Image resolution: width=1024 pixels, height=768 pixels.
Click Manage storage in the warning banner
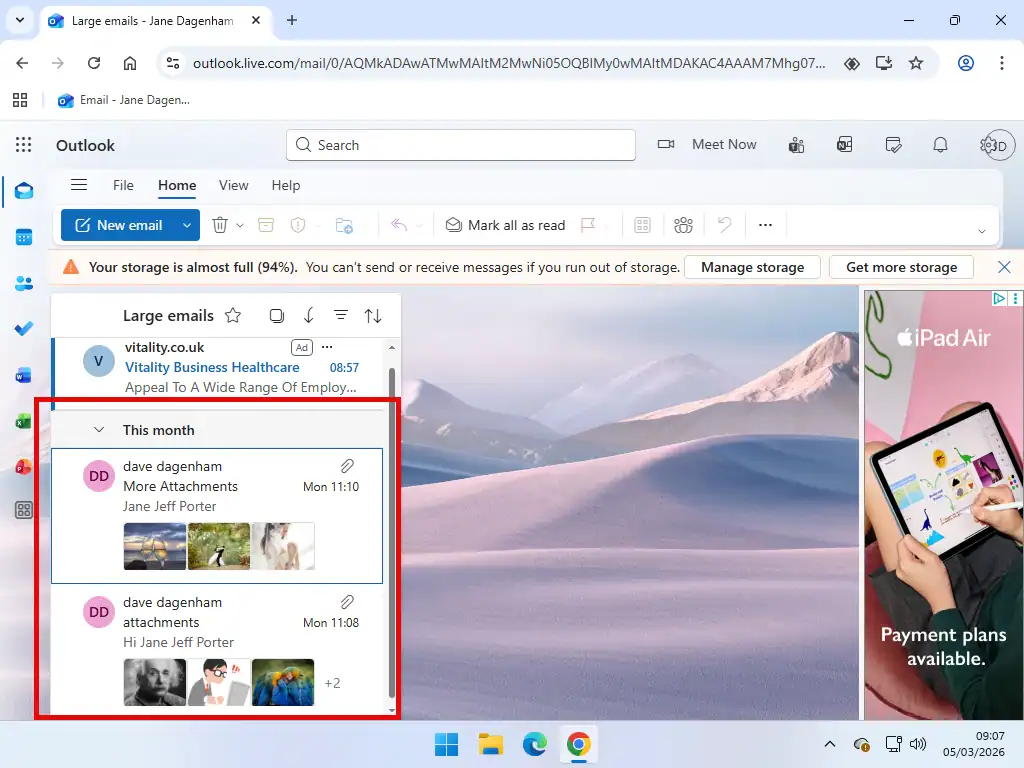pyautogui.click(x=752, y=267)
